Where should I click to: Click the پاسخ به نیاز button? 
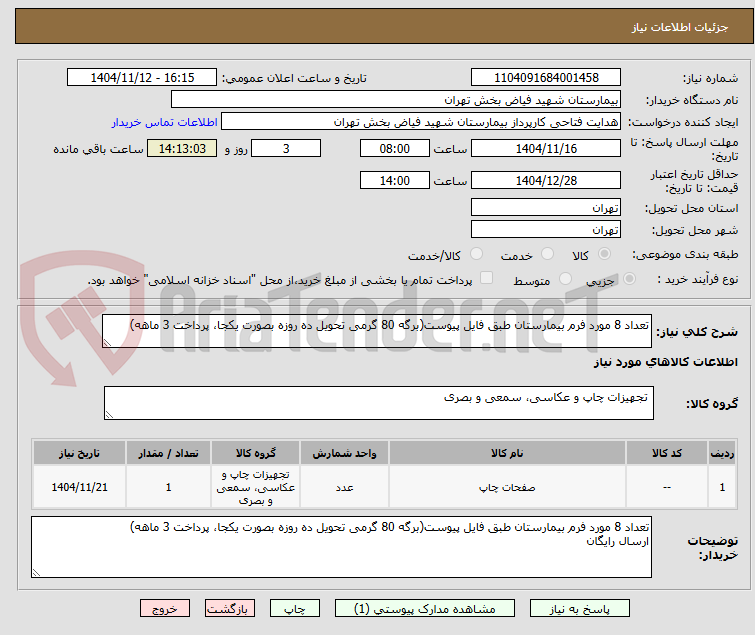pos(580,609)
